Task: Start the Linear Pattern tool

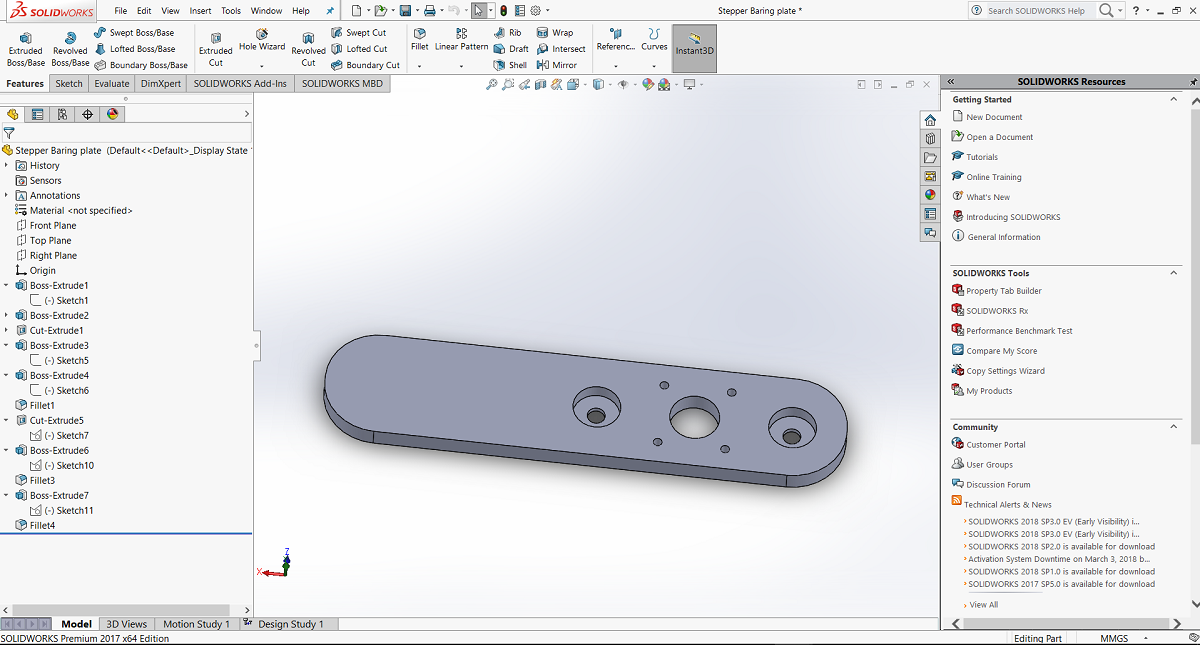Action: tap(461, 40)
